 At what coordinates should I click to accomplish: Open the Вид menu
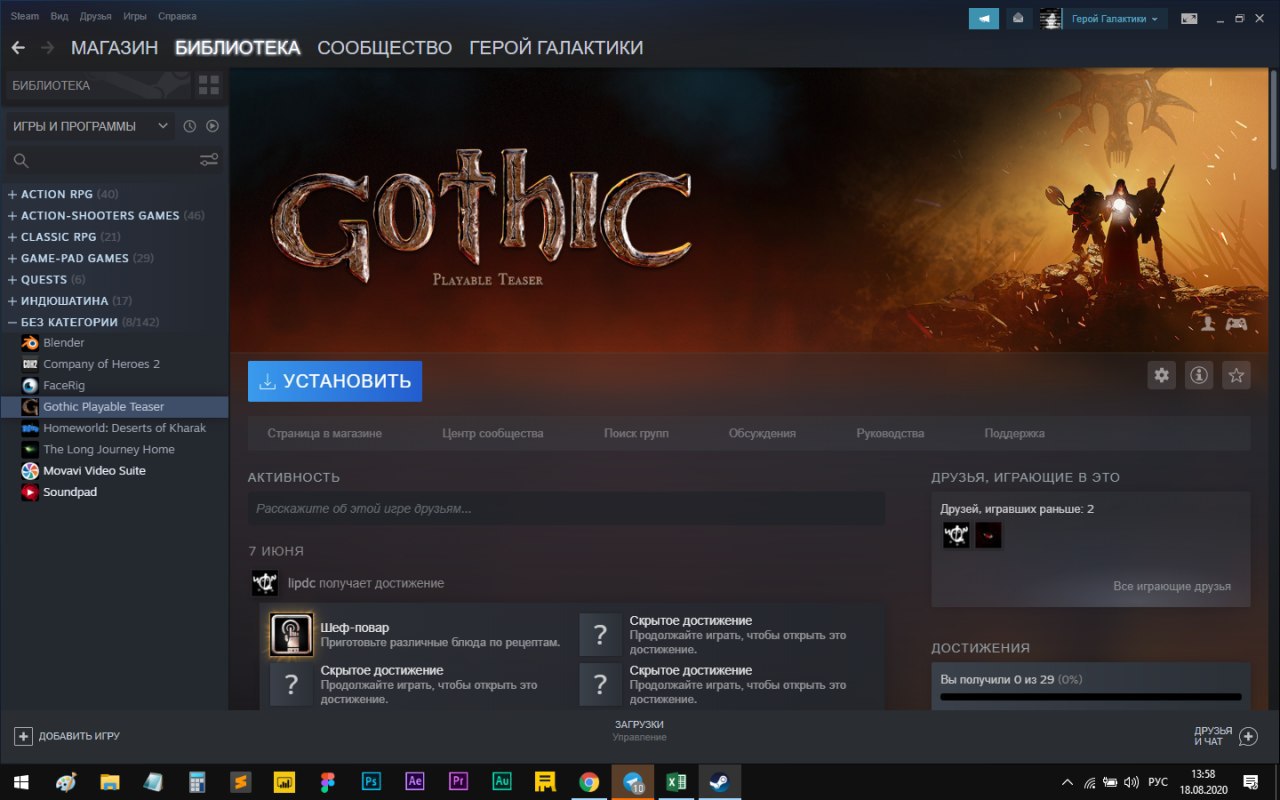(59, 16)
